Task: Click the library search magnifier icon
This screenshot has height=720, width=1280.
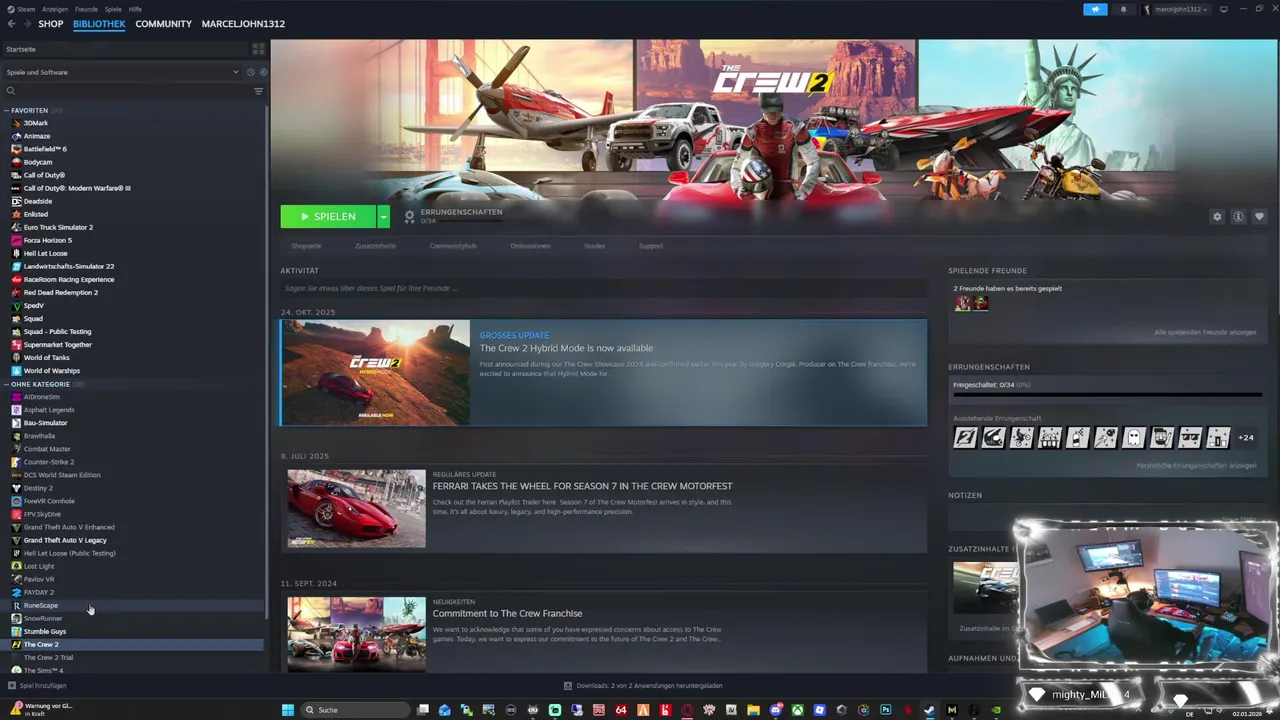Action: click(11, 91)
